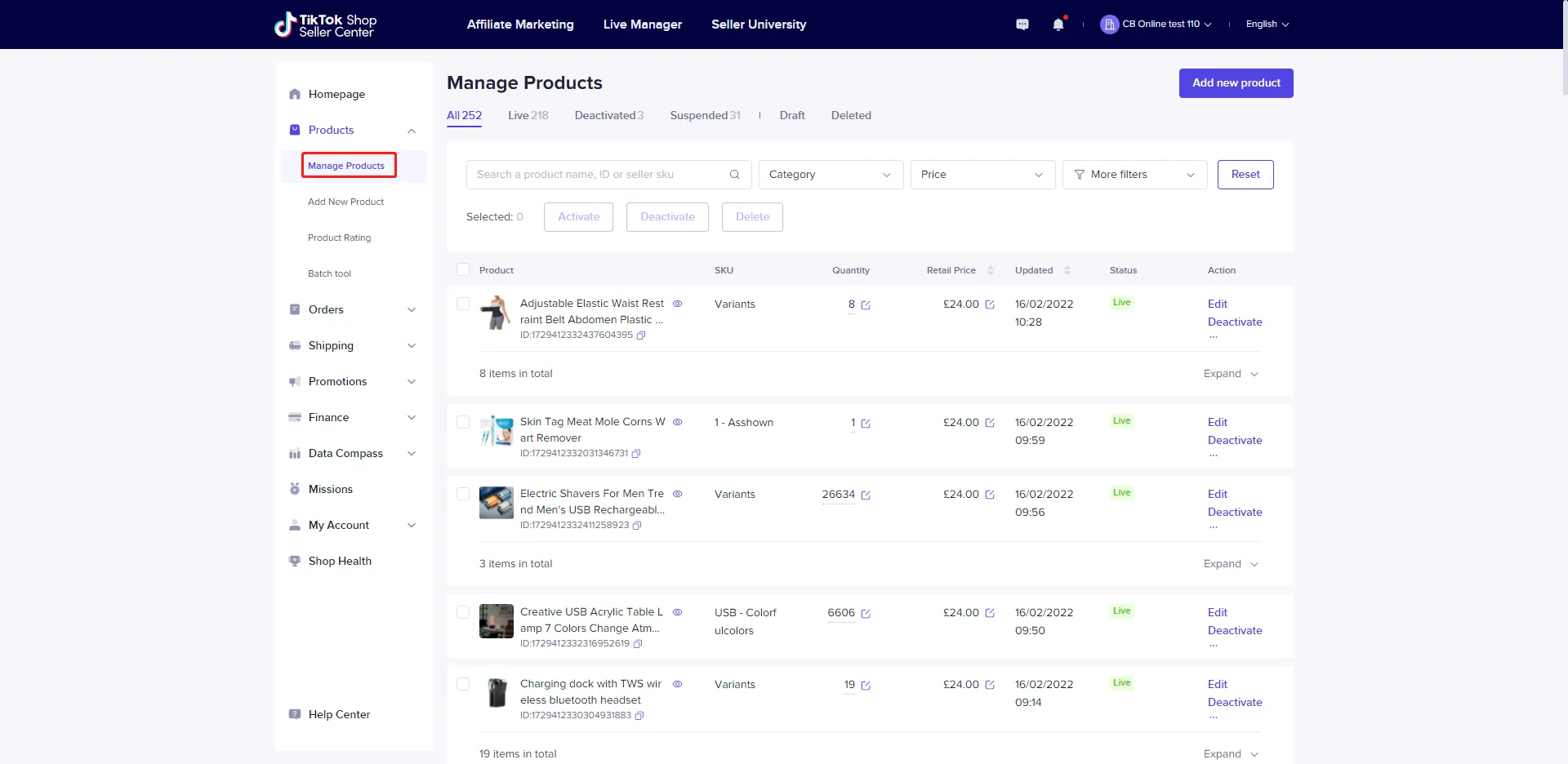Screen dimensions: 1568x764
Task: Open Live Manager in top navigation
Action: (x=642, y=24)
